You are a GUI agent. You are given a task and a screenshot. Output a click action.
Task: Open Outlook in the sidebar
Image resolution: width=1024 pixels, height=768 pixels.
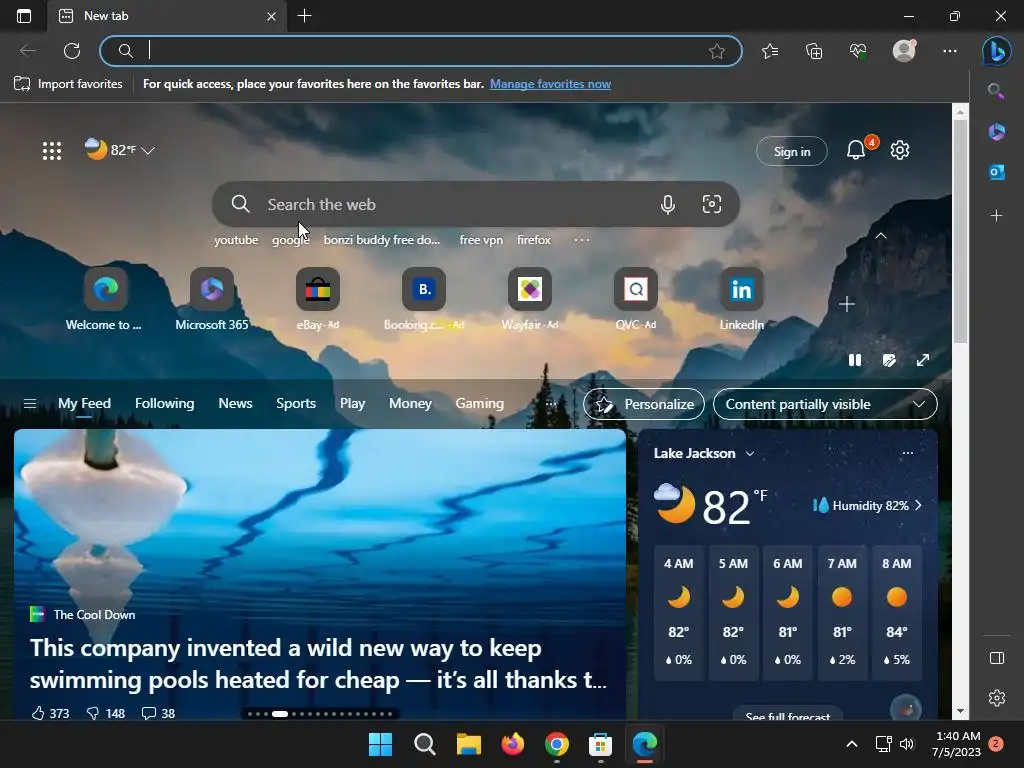click(x=996, y=172)
